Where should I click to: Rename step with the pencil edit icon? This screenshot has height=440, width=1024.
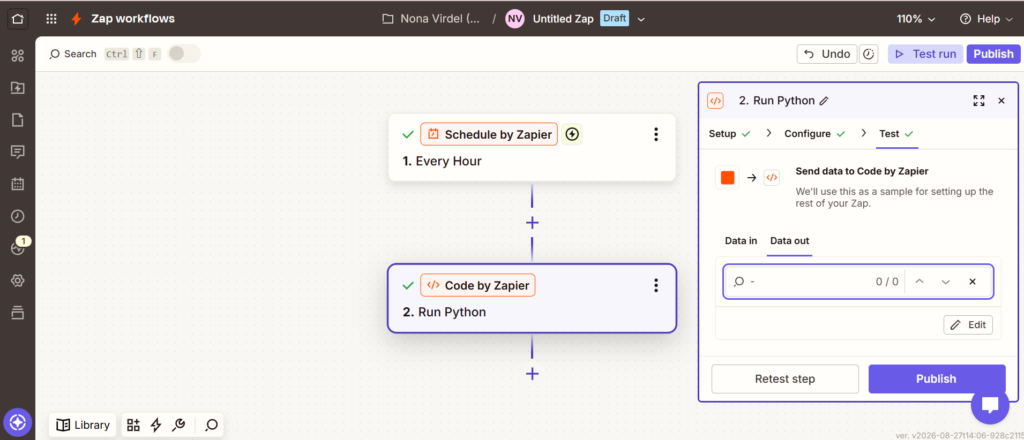pos(824,101)
